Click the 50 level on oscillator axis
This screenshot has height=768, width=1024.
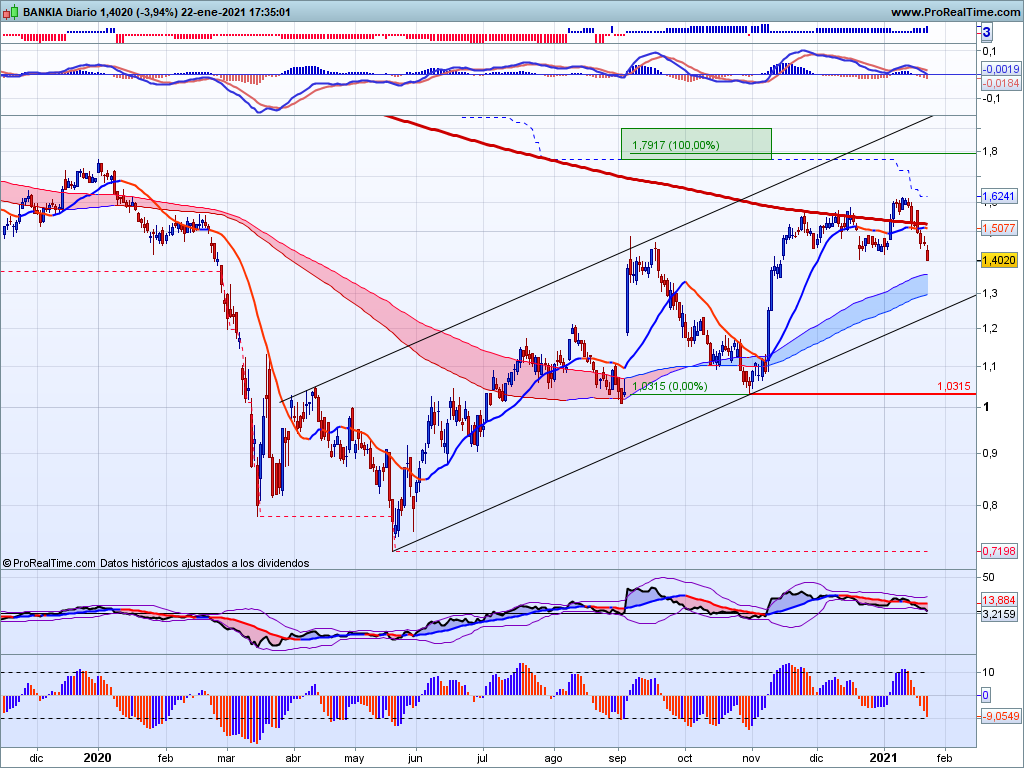point(988,577)
